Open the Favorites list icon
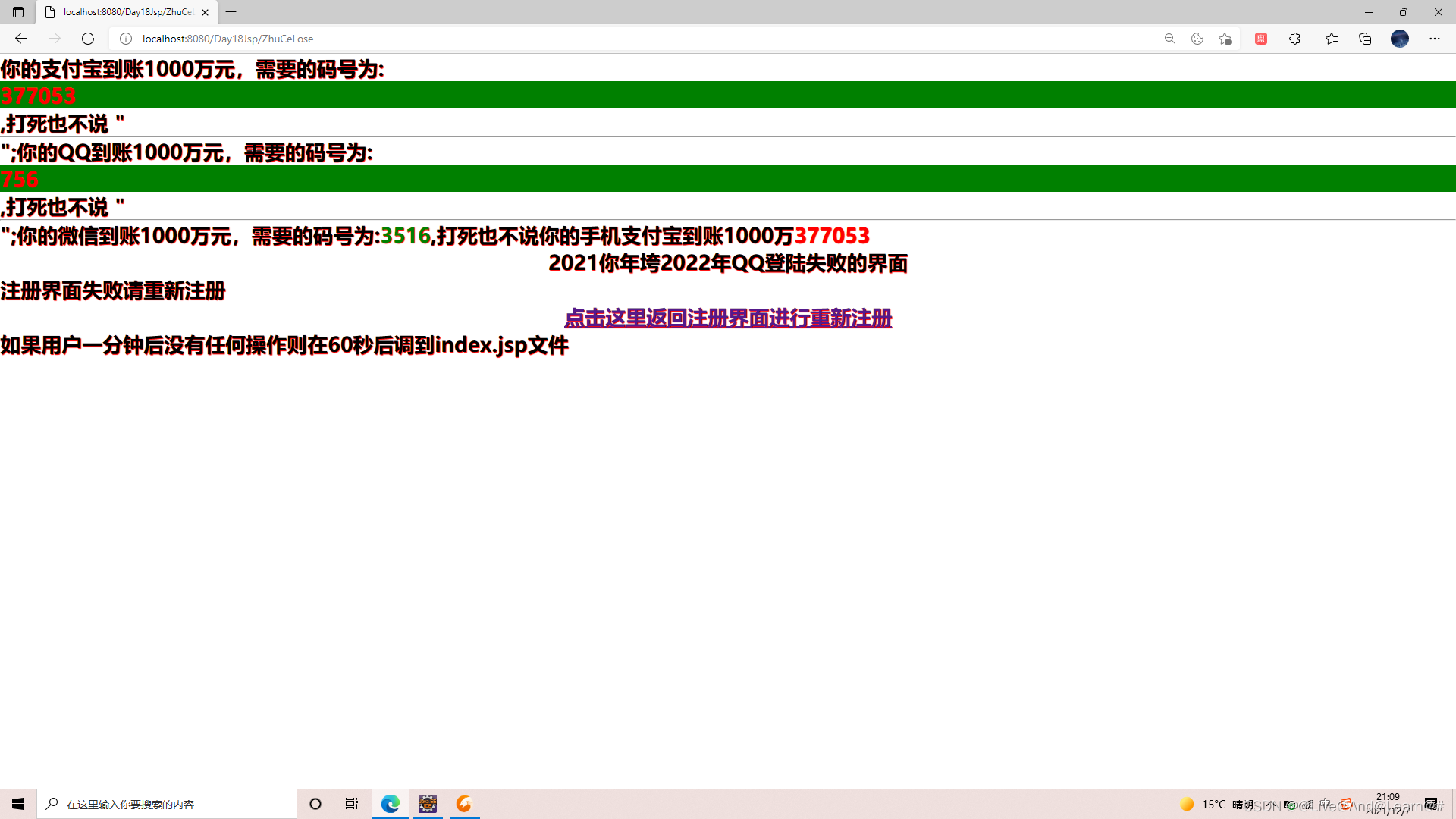Image resolution: width=1456 pixels, height=819 pixels. (1332, 39)
